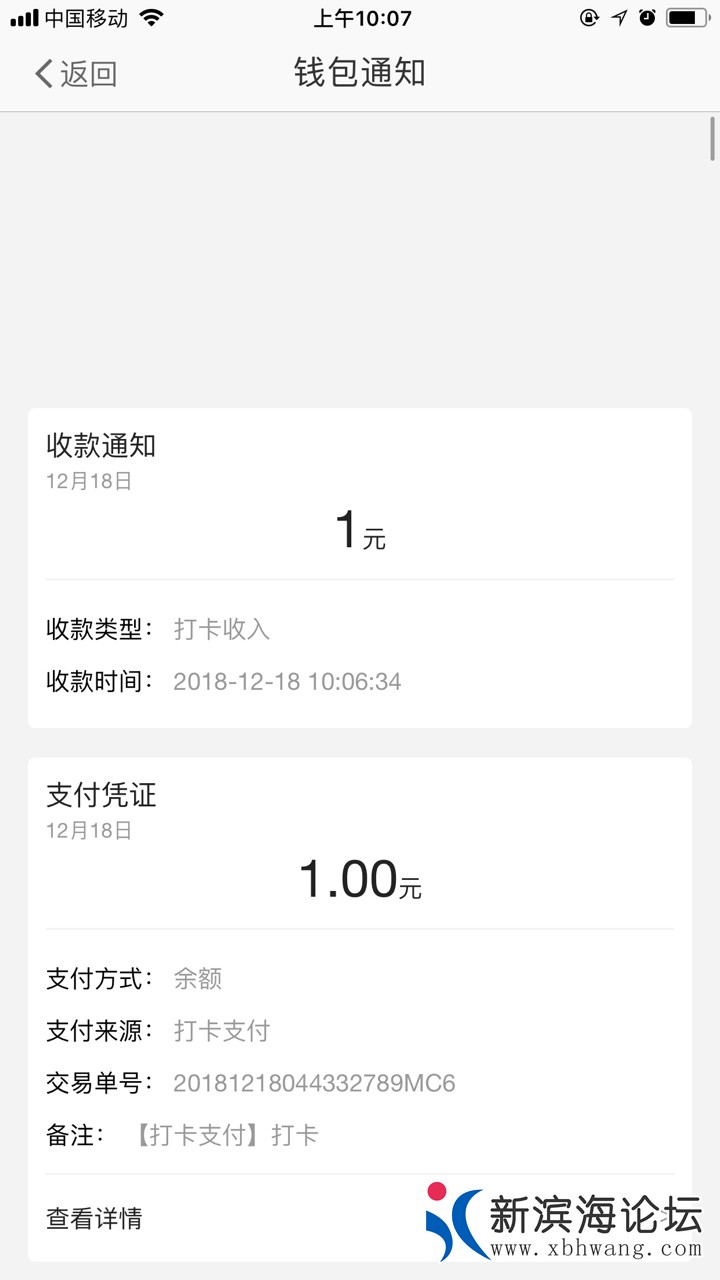Image resolution: width=720 pixels, height=1280 pixels.
Task: Tap the 收款时间 timestamp 2018-12-18 10:06:34
Action: pos(287,682)
